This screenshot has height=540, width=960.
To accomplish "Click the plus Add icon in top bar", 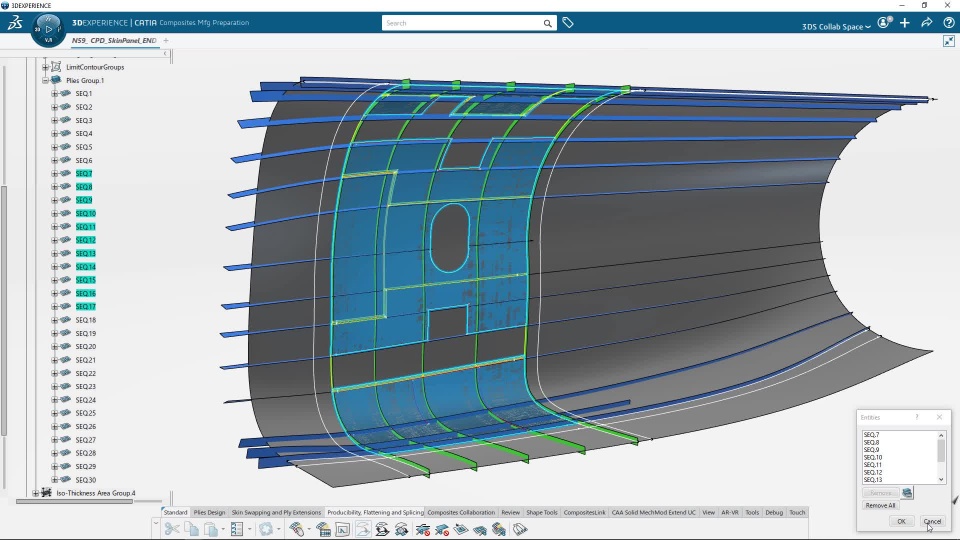I will point(905,23).
